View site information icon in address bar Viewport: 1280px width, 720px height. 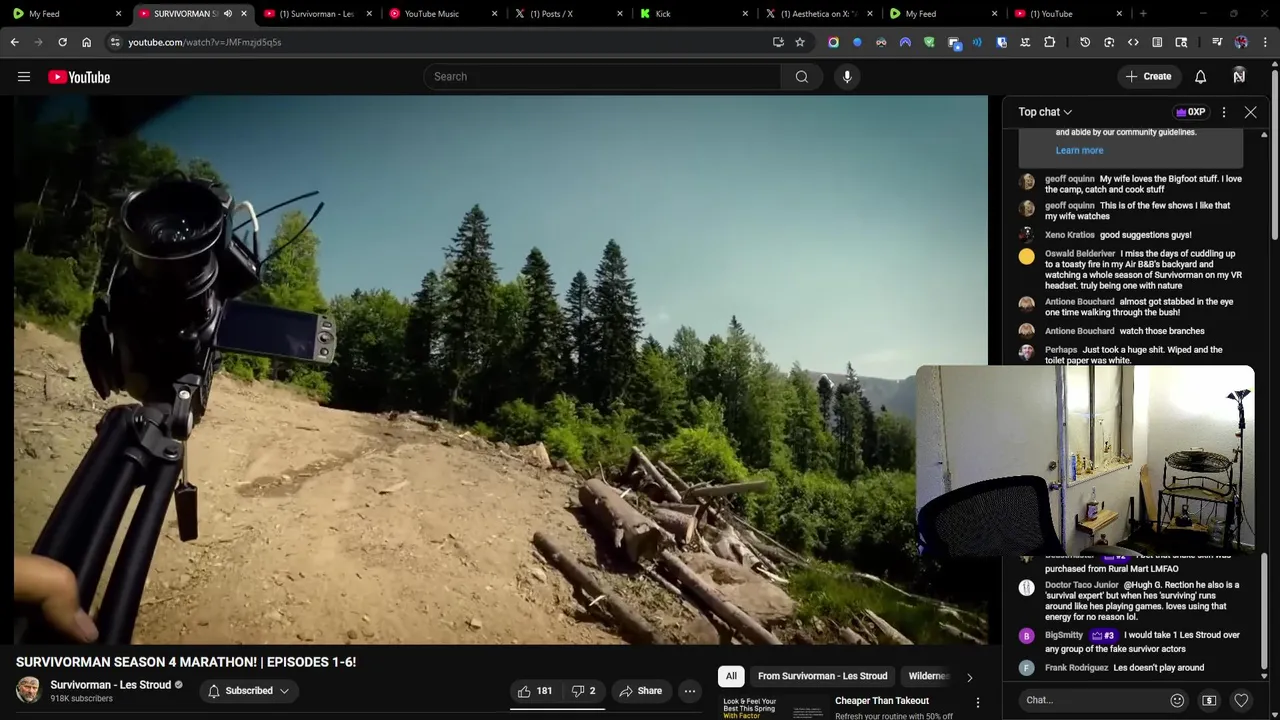click(x=115, y=42)
